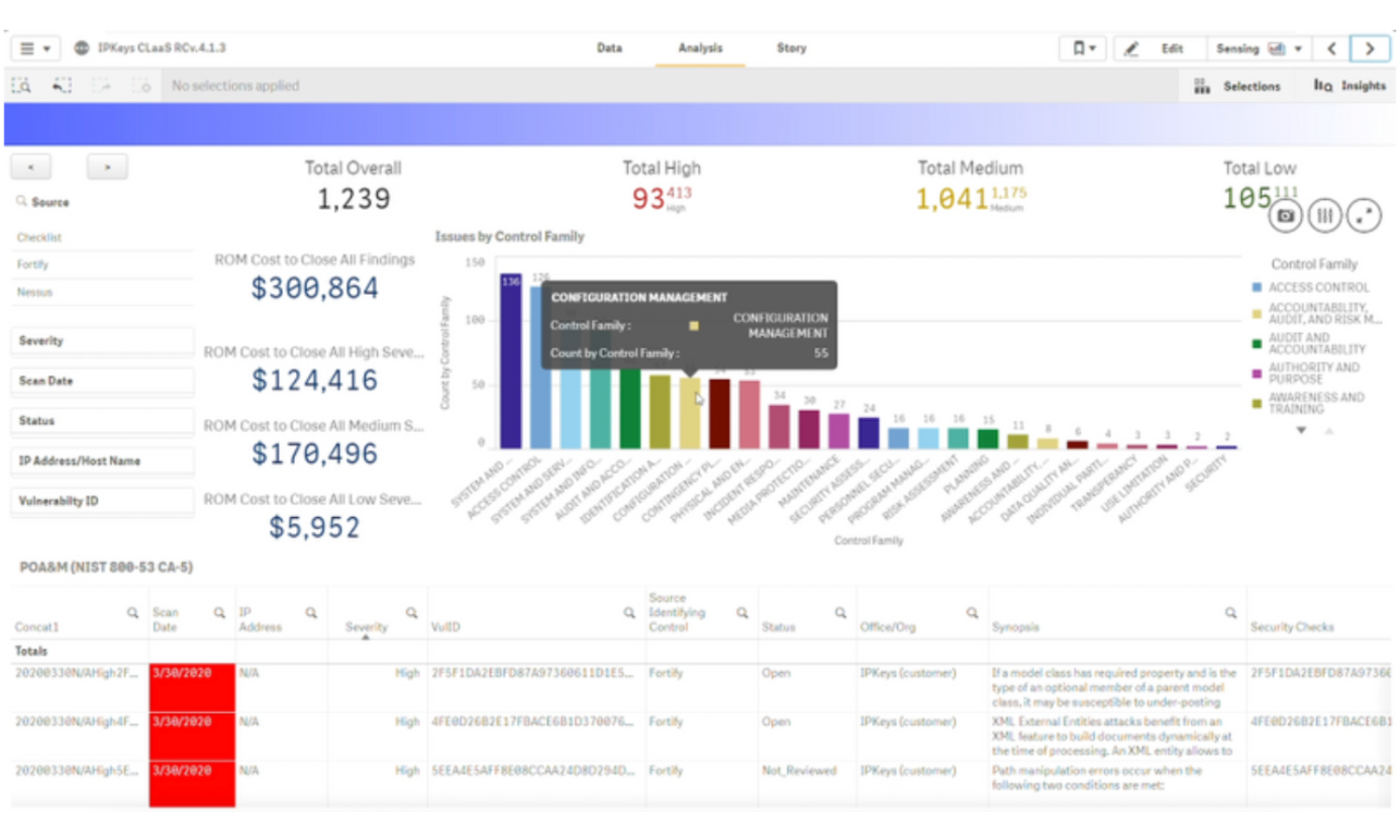Open the Severity filter pane
Viewport: 1400px width, 840px height.
pos(101,341)
